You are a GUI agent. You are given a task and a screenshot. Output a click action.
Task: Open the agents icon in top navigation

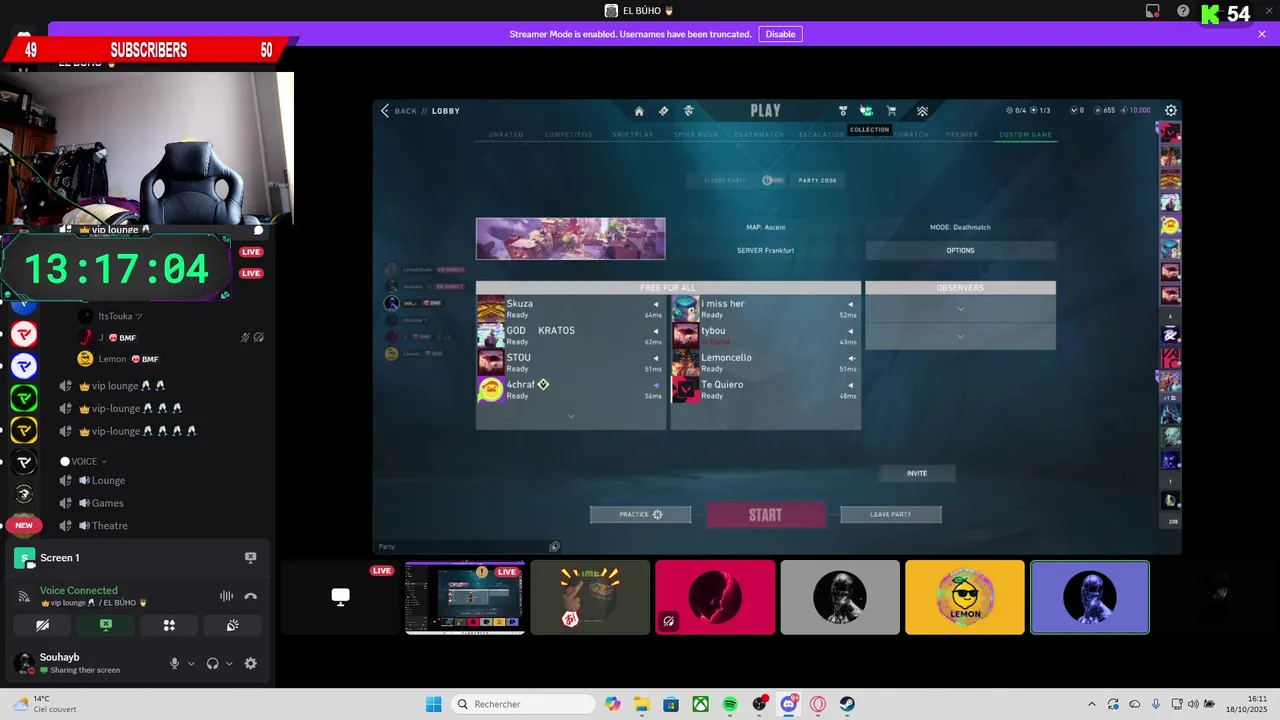pyautogui.click(x=688, y=111)
